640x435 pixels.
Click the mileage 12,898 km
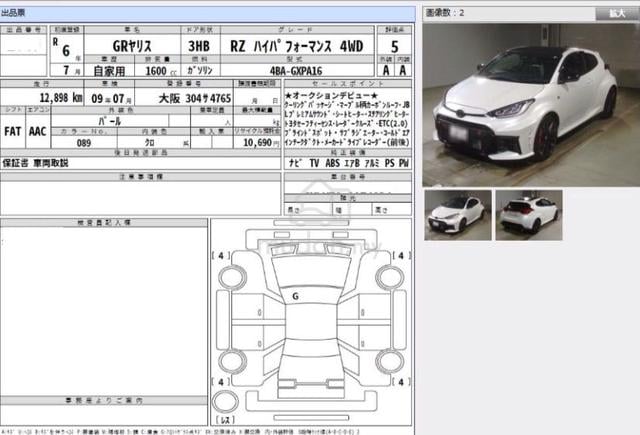coord(61,98)
